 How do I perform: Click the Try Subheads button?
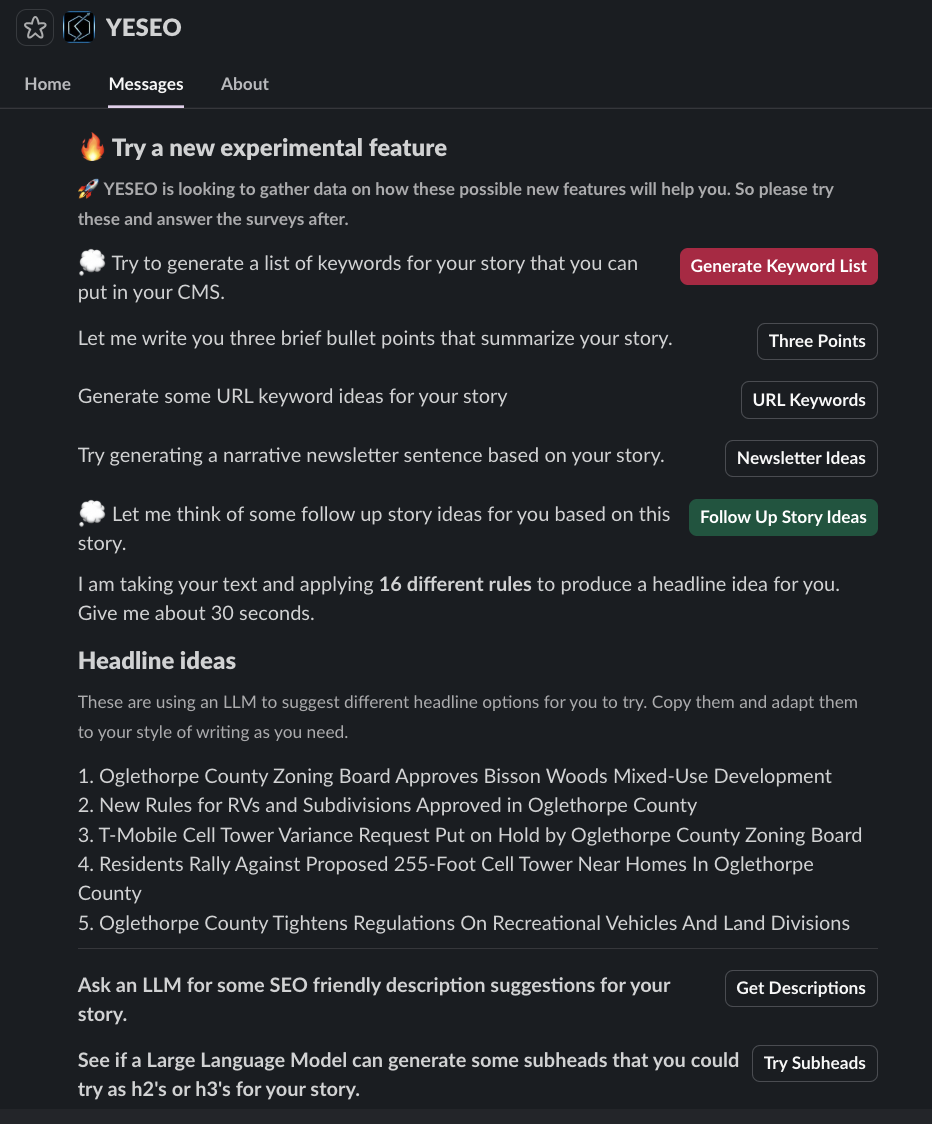point(814,1063)
